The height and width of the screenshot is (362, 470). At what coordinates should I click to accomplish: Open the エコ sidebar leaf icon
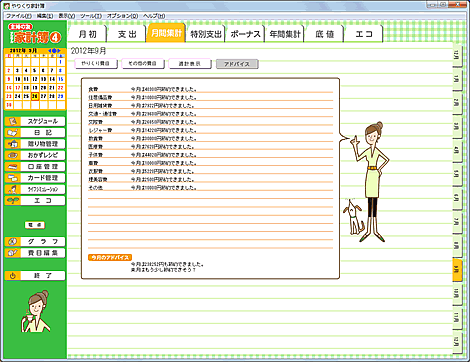point(13,201)
